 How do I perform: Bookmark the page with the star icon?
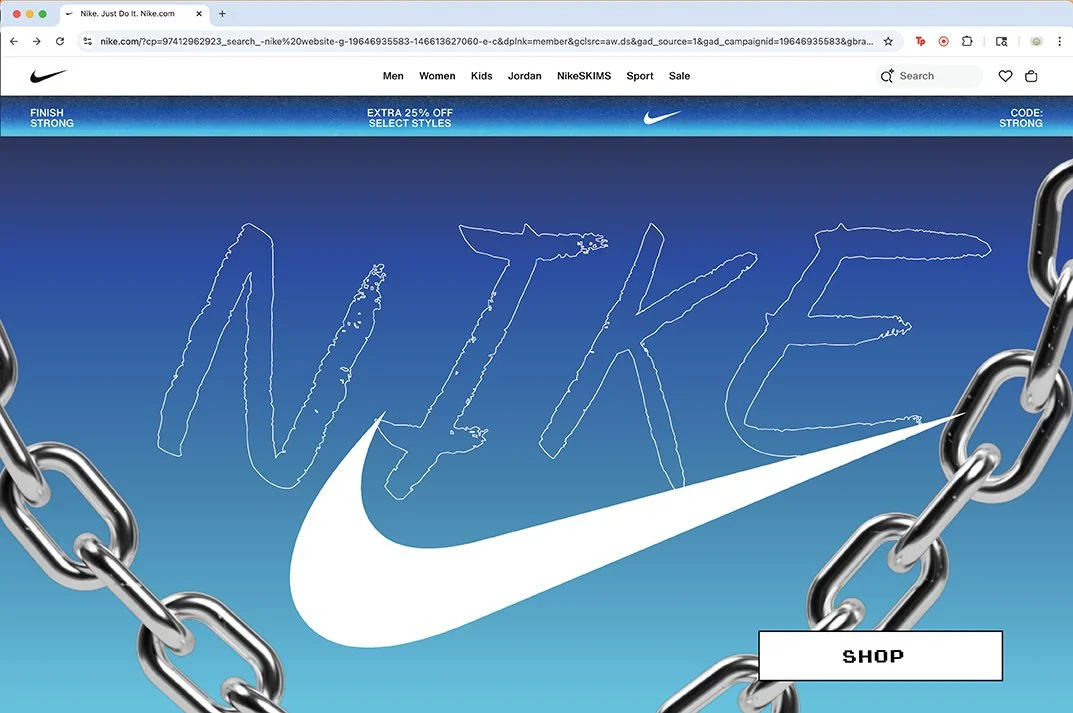[x=888, y=41]
